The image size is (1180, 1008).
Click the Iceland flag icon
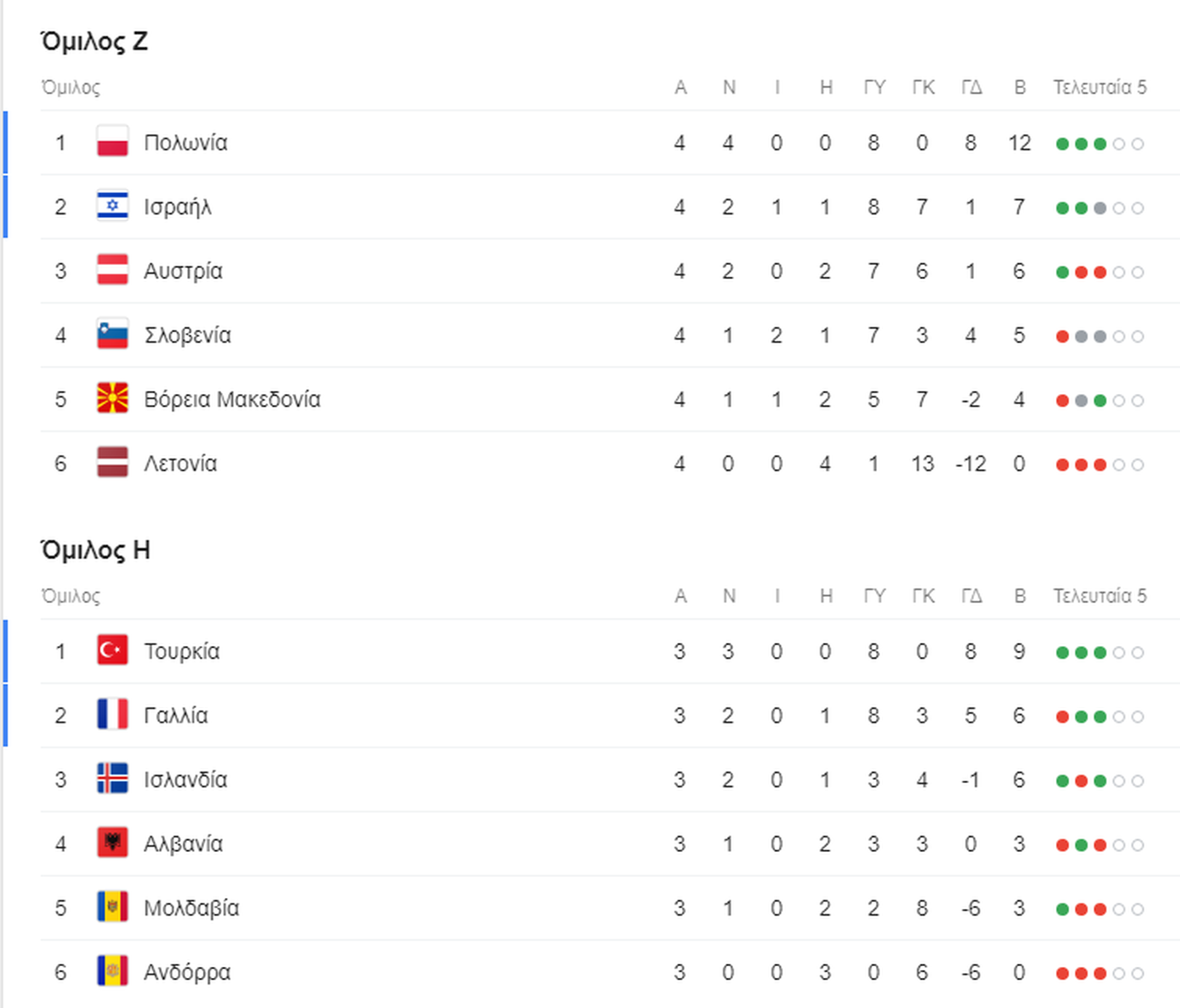coord(112,779)
